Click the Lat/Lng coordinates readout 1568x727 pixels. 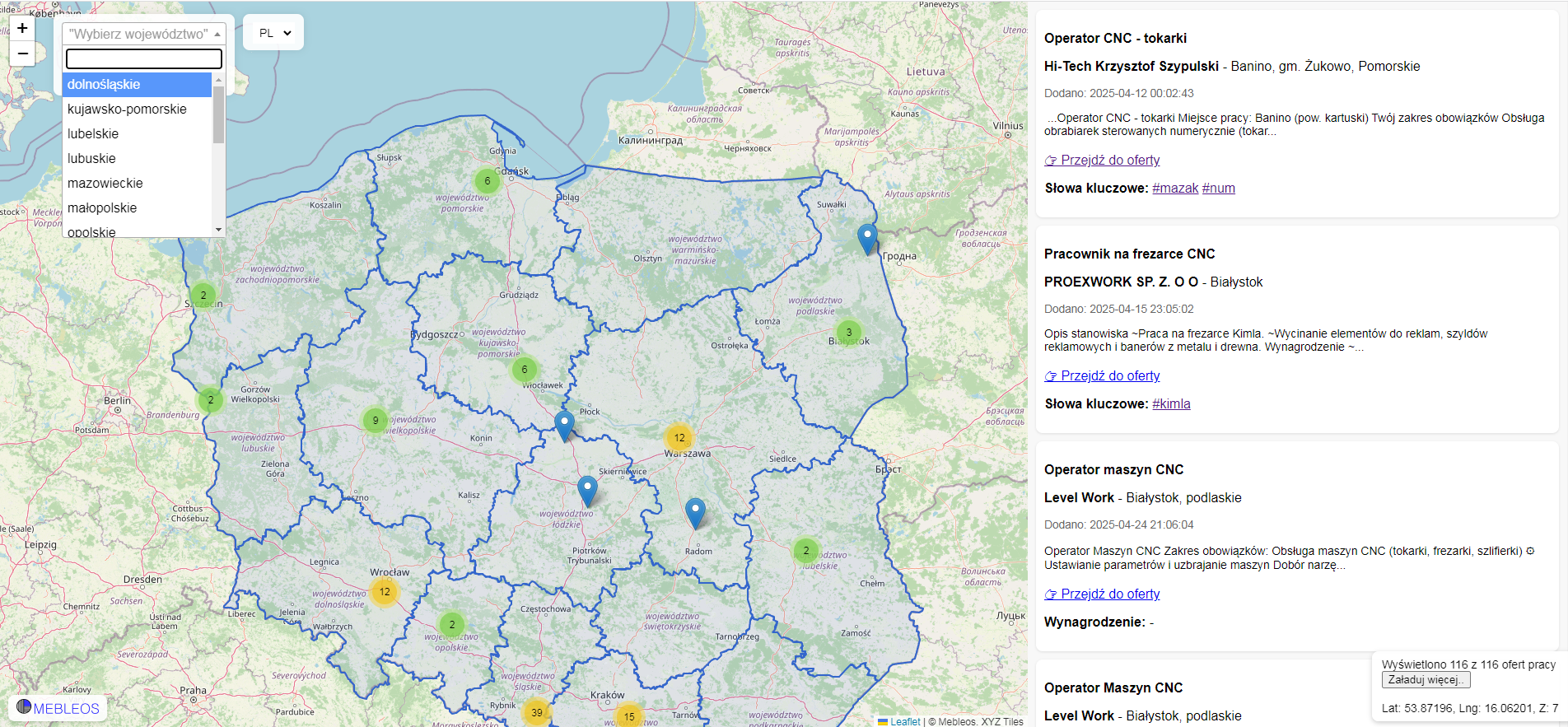(1470, 708)
